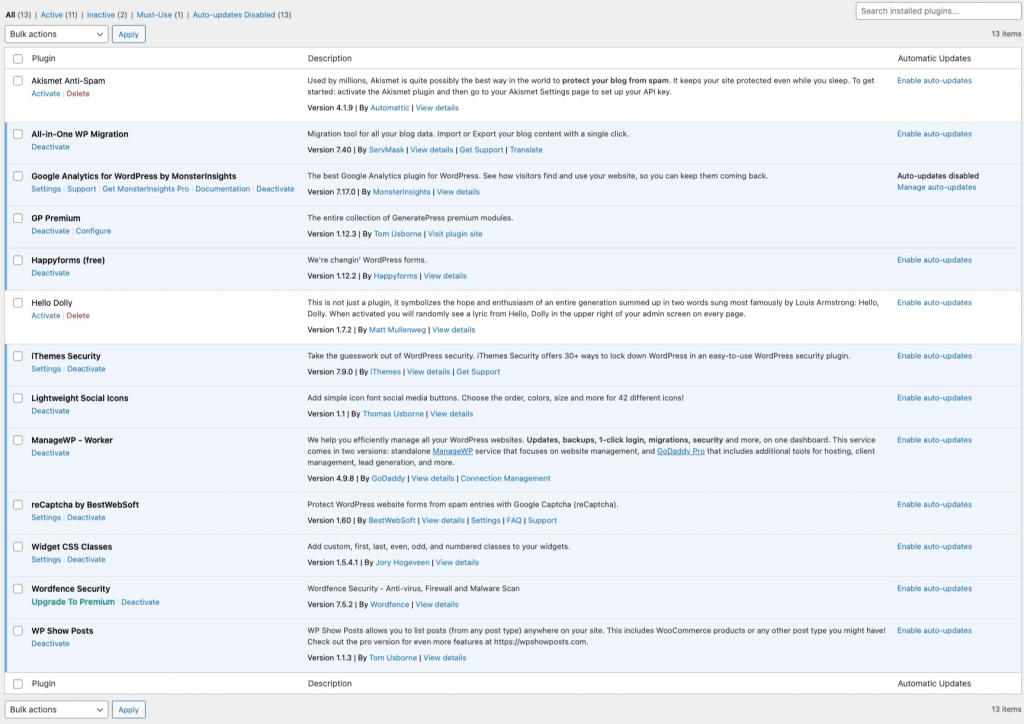
Task: View details for WP Show Posts
Action: click(445, 658)
